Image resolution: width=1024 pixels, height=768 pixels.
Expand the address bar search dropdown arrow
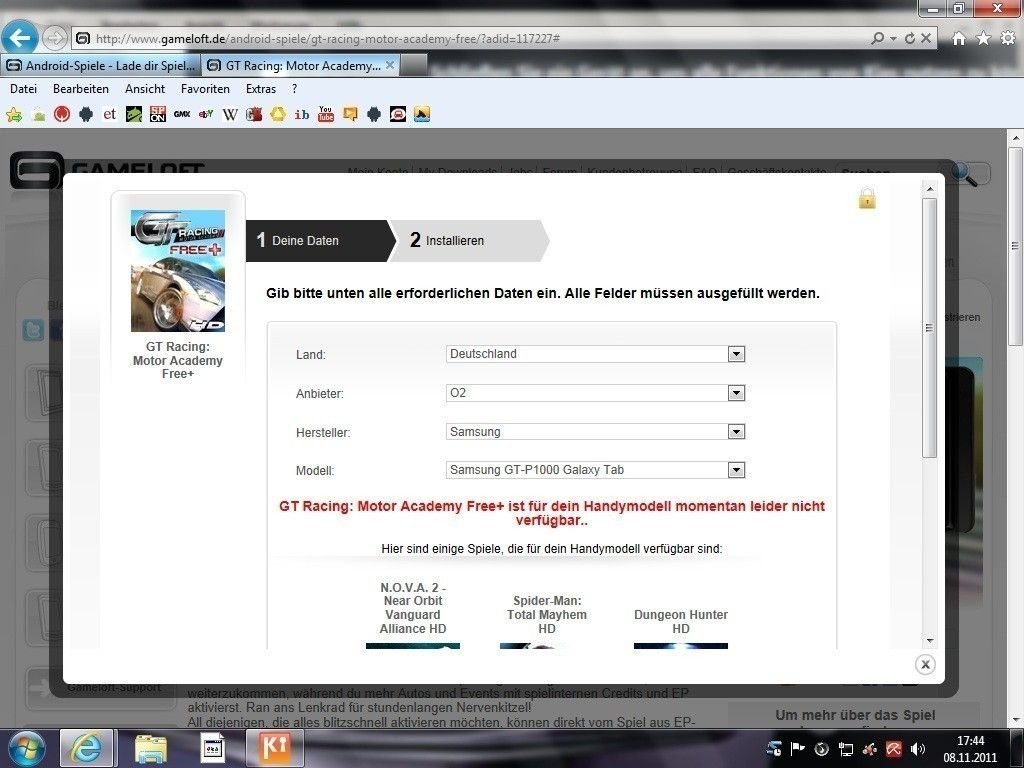(x=893, y=39)
